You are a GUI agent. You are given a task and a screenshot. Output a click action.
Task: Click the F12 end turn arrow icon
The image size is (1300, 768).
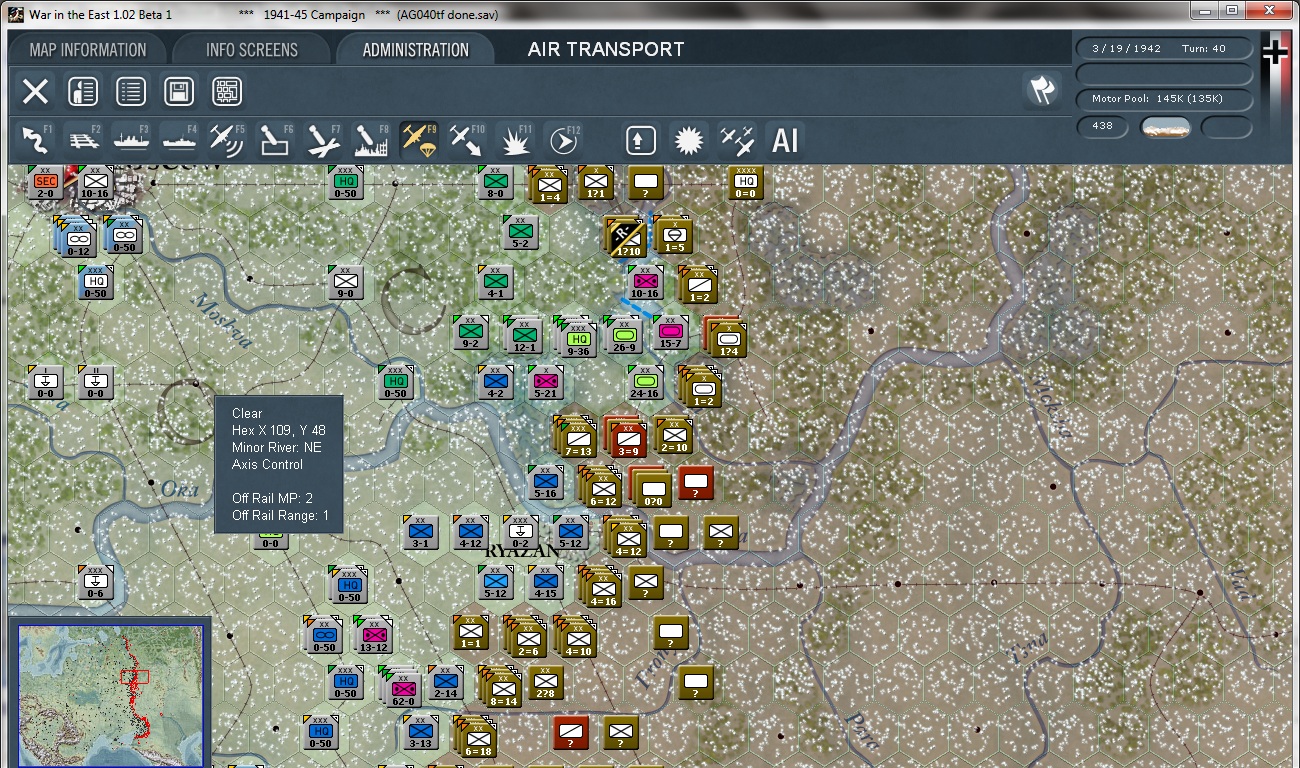563,140
